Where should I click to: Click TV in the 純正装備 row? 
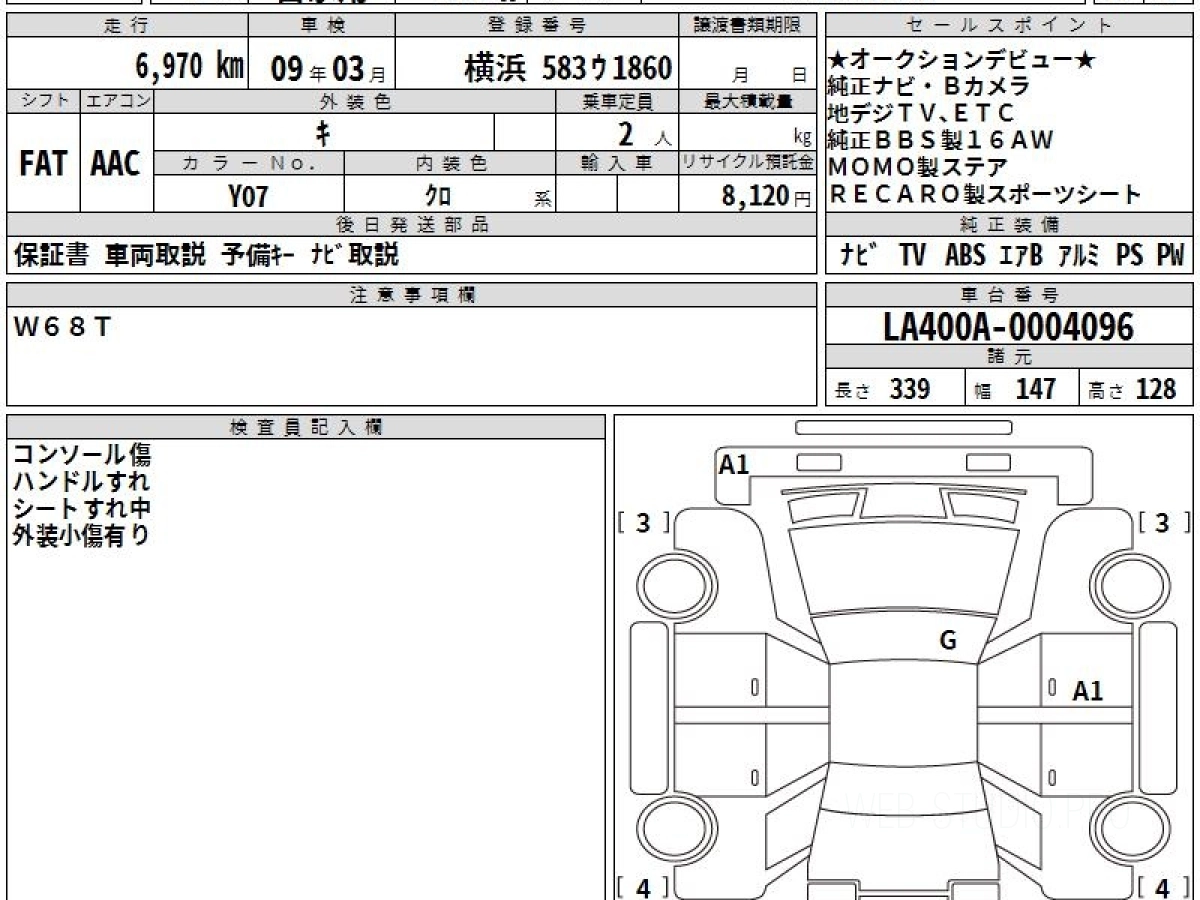pos(912,256)
